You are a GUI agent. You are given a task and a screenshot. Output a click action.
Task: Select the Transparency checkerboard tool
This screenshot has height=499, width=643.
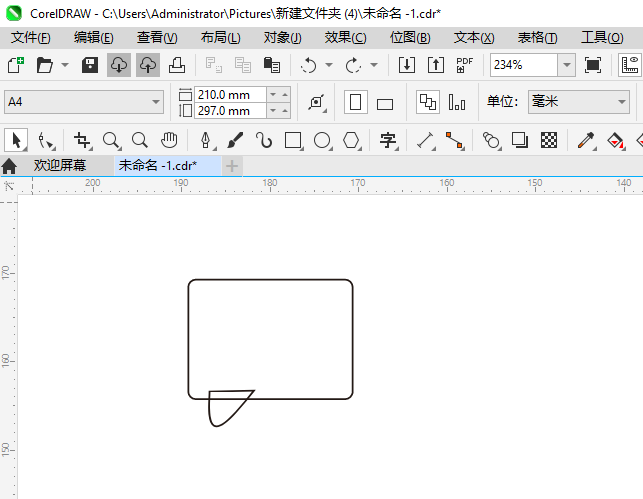(549, 141)
